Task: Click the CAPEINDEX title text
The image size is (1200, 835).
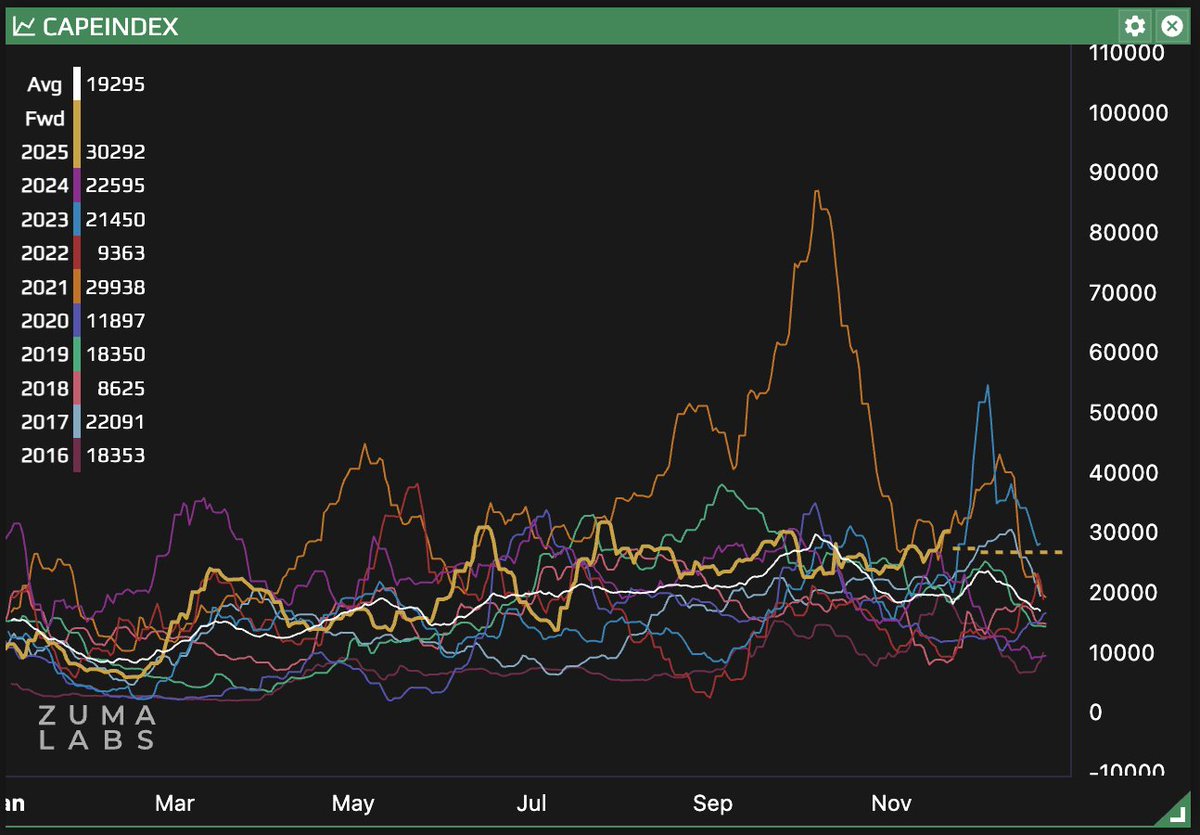Action: pyautogui.click(x=111, y=27)
